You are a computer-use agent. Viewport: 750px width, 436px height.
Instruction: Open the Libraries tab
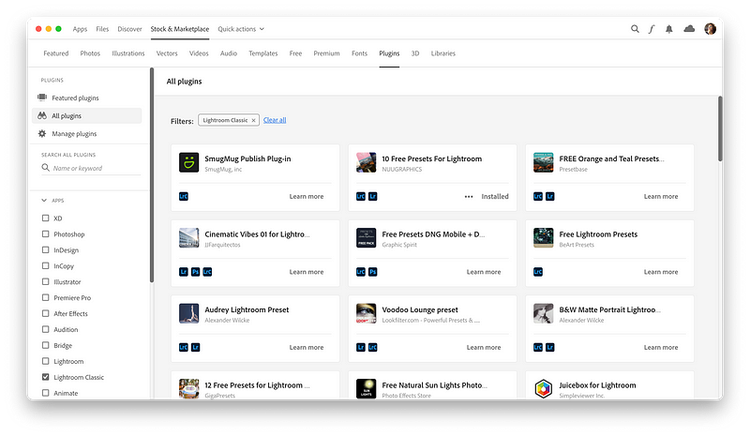pos(443,54)
